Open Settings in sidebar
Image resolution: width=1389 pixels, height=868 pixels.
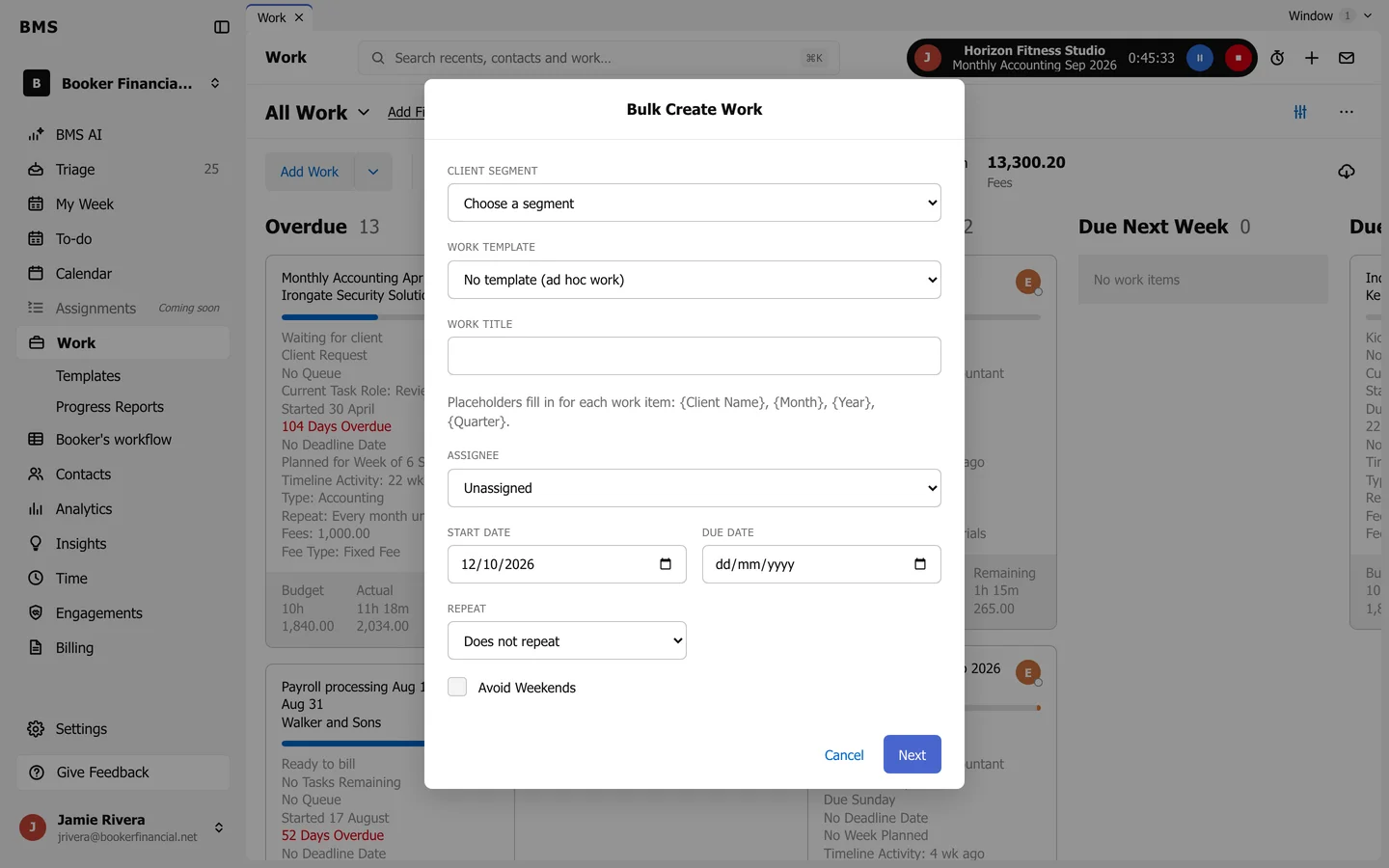coord(123,729)
